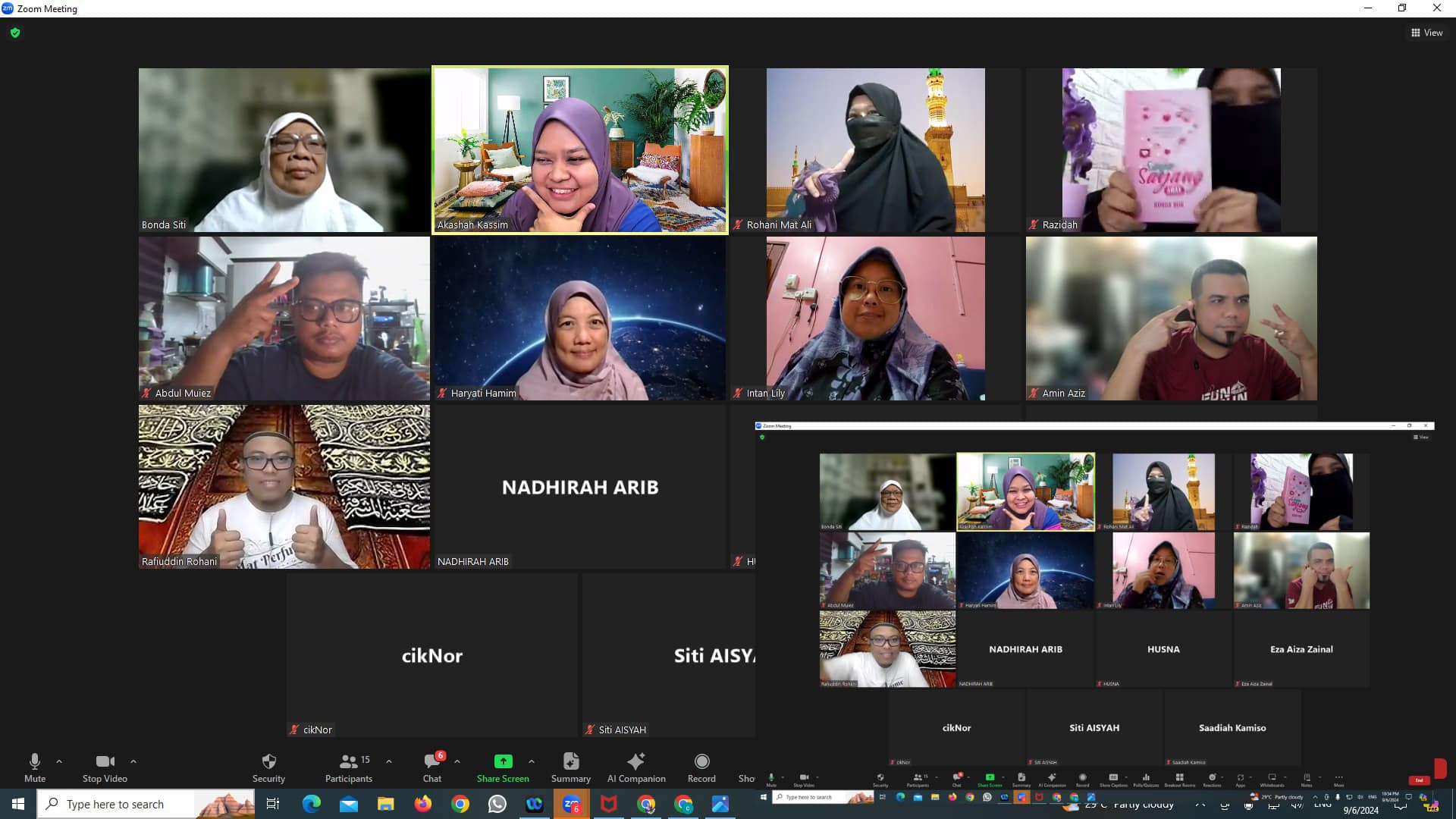Click the Amin Aziz video tile
Image resolution: width=1456 pixels, height=819 pixels.
[x=1171, y=318]
